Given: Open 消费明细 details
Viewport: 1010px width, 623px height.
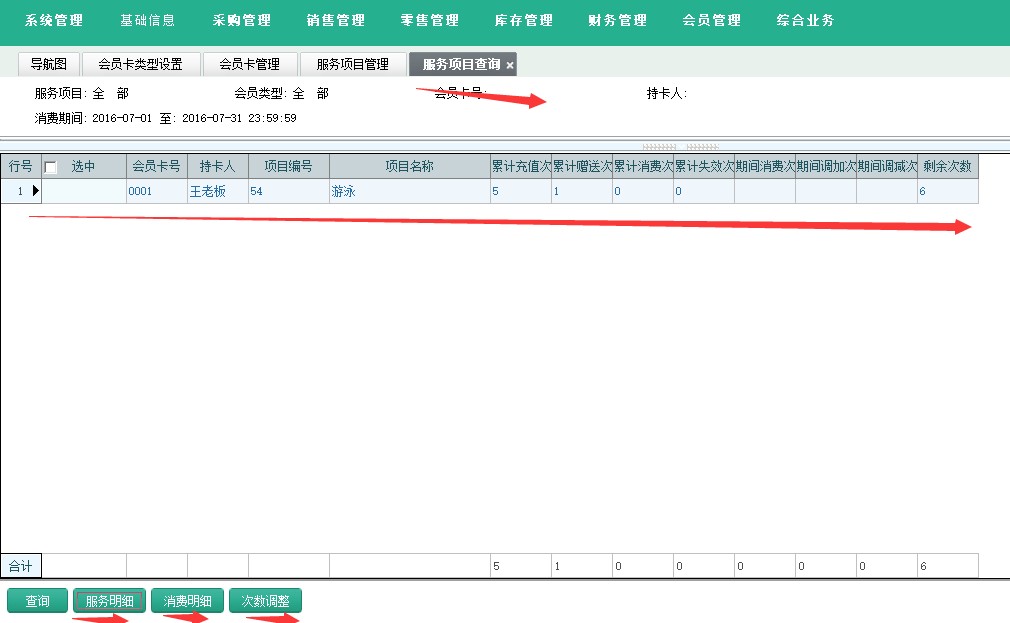Looking at the screenshot, I should (x=187, y=601).
